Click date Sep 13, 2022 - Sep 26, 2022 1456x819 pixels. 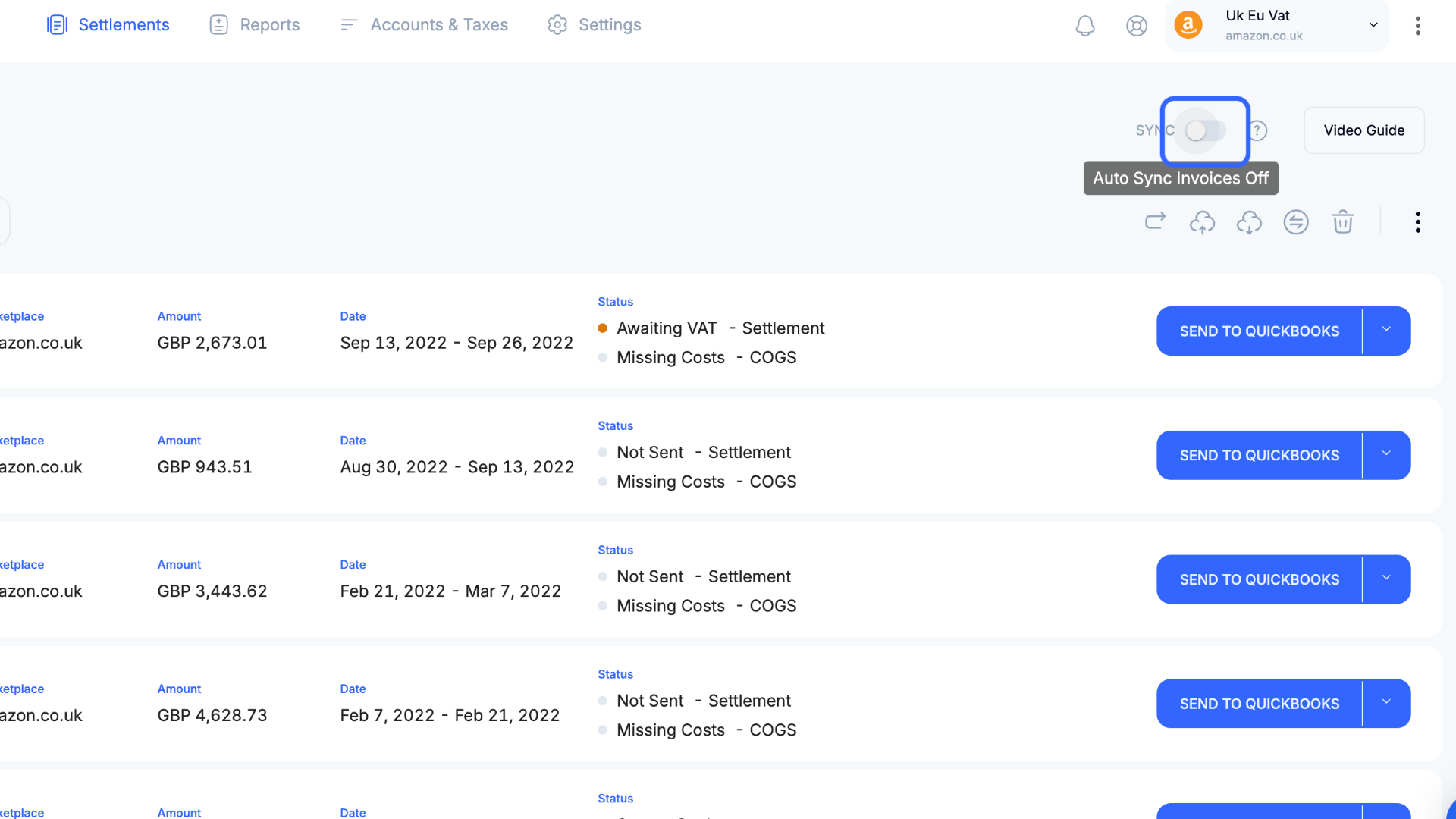coord(457,343)
